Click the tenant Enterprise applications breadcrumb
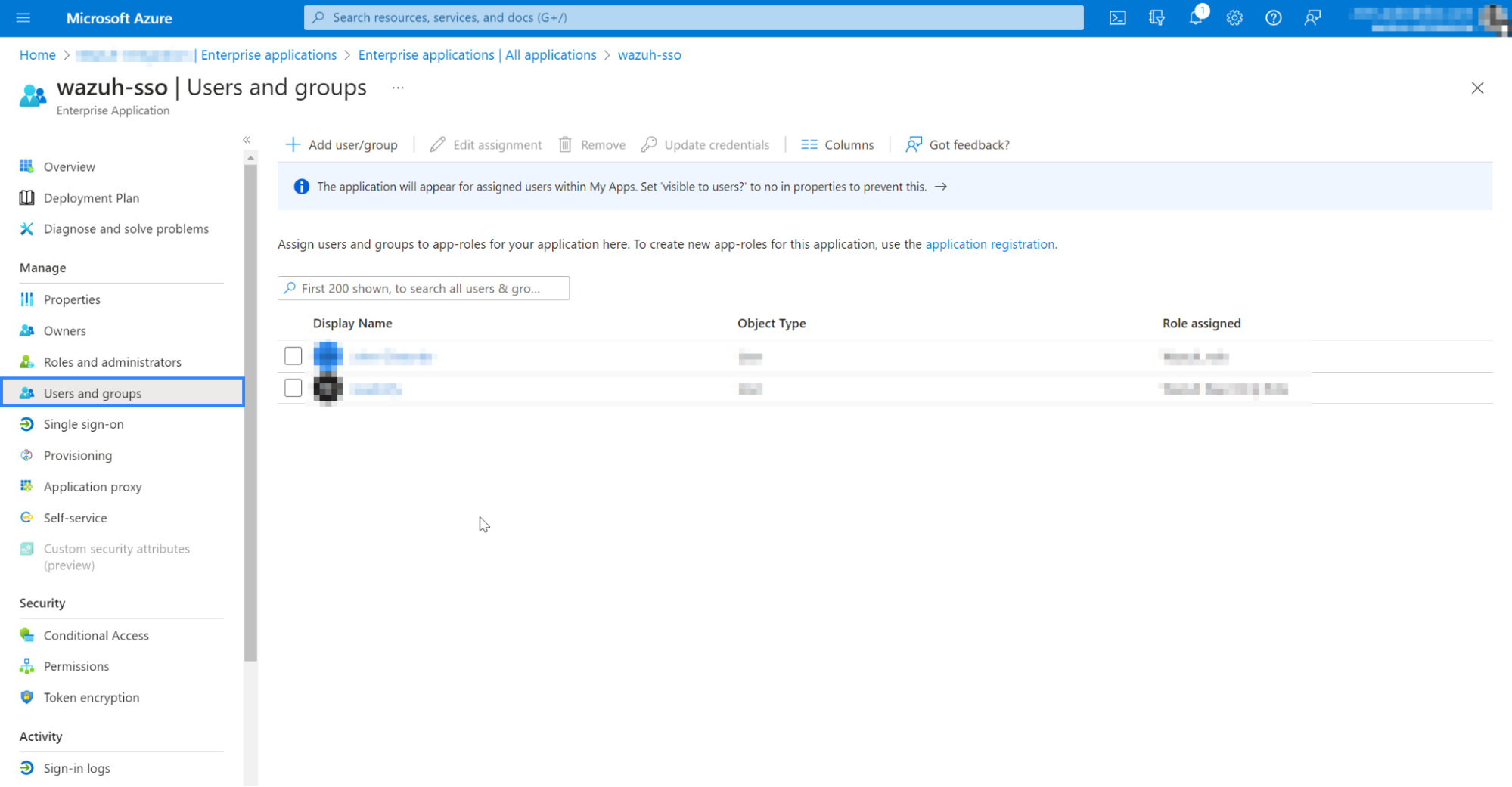 coord(206,55)
